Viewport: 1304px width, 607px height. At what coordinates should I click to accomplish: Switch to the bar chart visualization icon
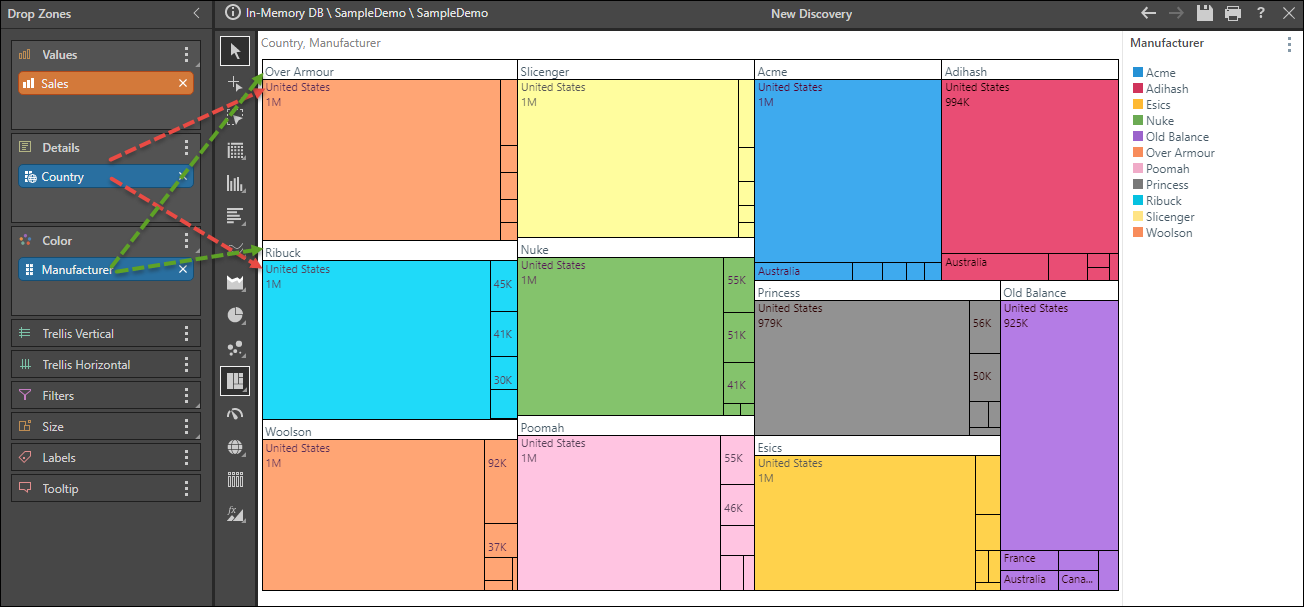236,183
